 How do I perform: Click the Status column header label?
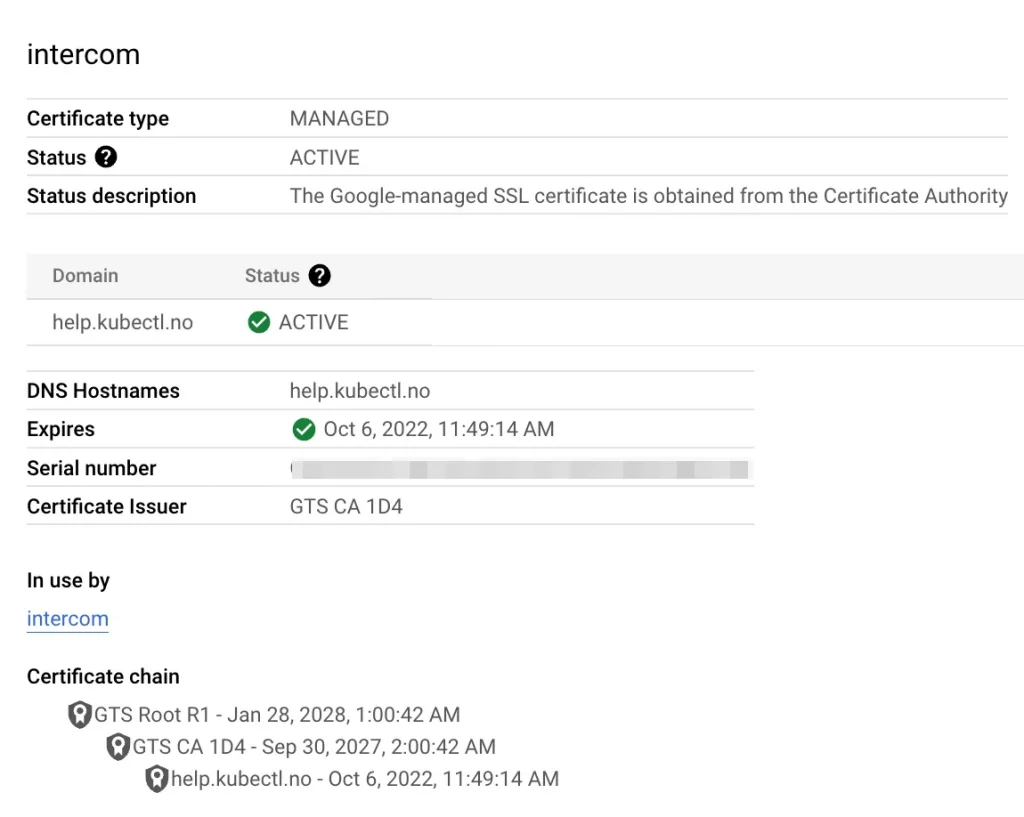tap(272, 276)
